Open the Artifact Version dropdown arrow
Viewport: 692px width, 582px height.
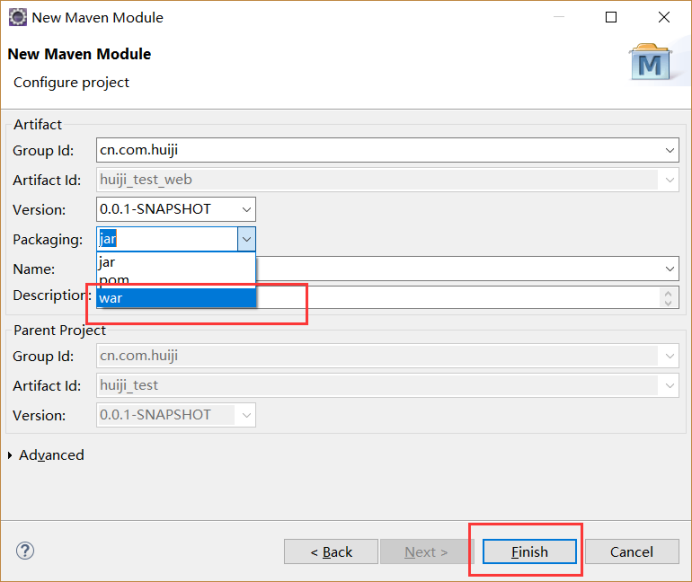246,209
